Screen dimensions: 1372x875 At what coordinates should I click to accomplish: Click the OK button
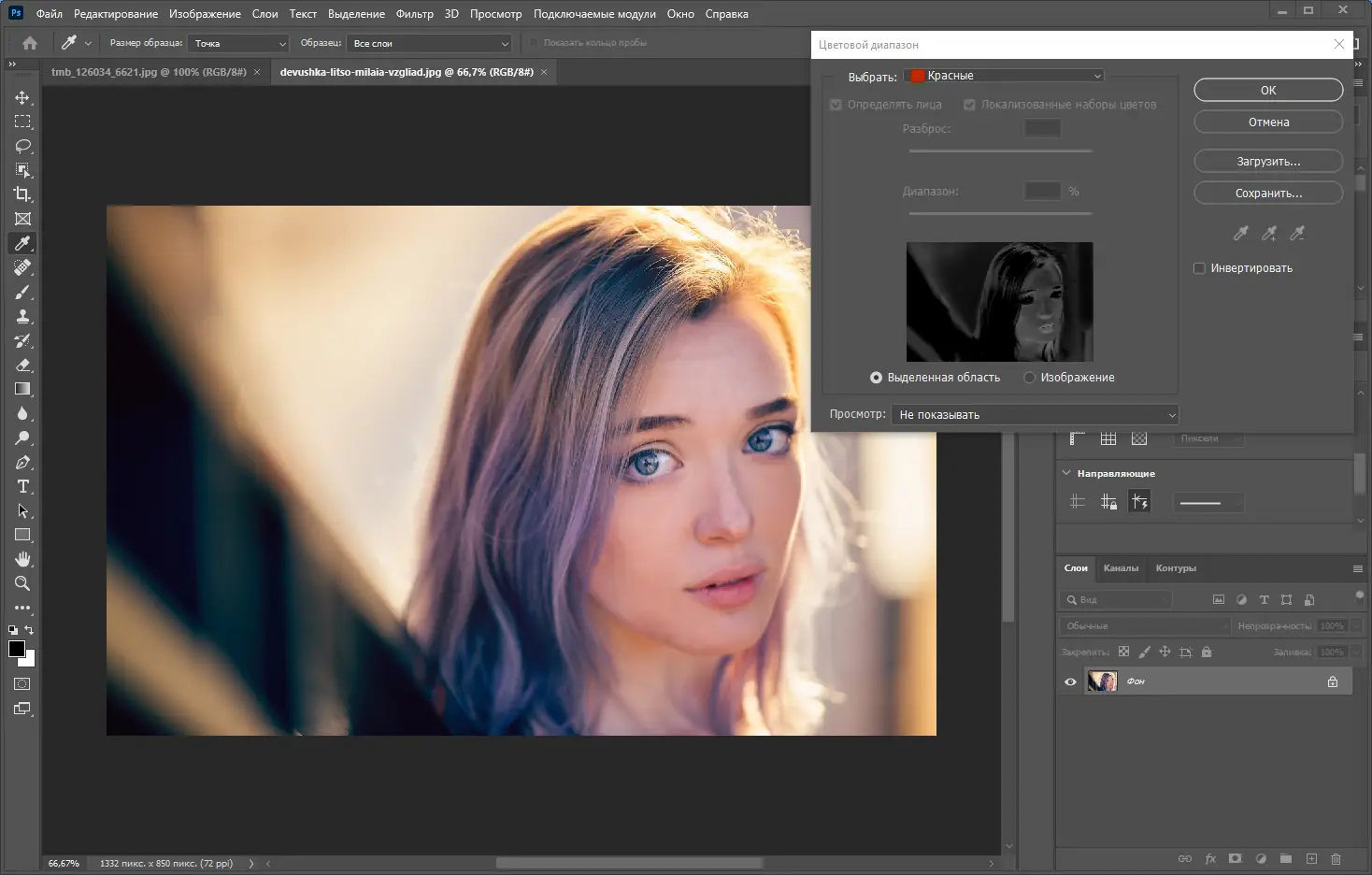(x=1267, y=91)
